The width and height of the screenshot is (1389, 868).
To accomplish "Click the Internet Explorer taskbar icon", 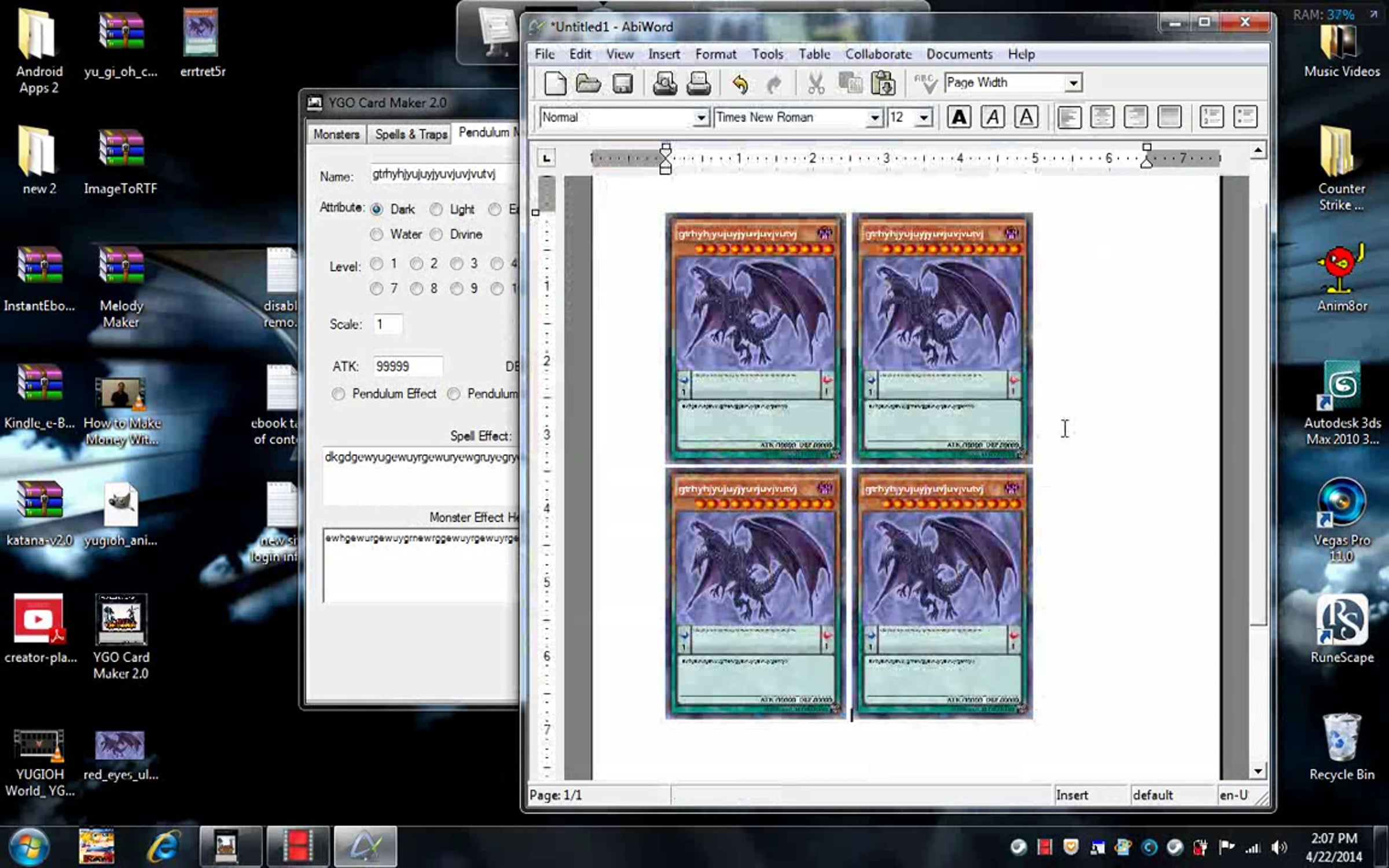I will click(164, 847).
